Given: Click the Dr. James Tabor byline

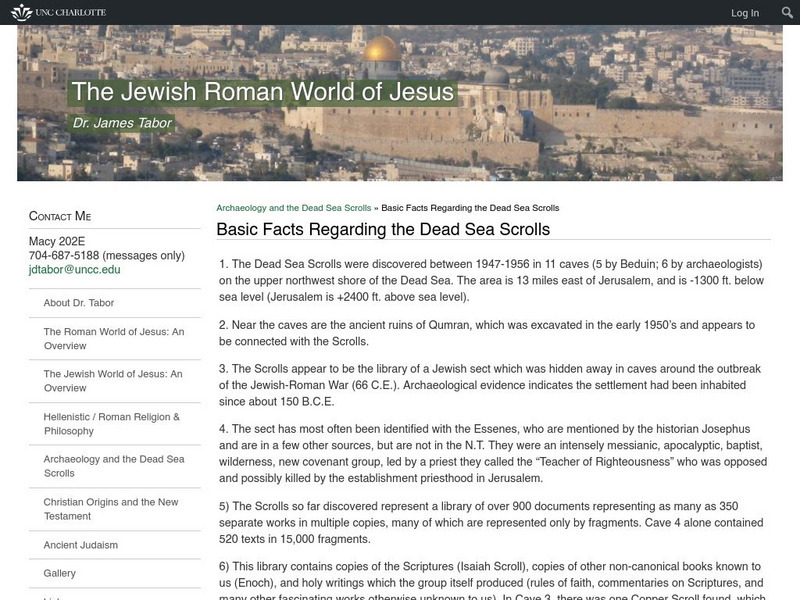Looking at the screenshot, I should (x=120, y=123).
